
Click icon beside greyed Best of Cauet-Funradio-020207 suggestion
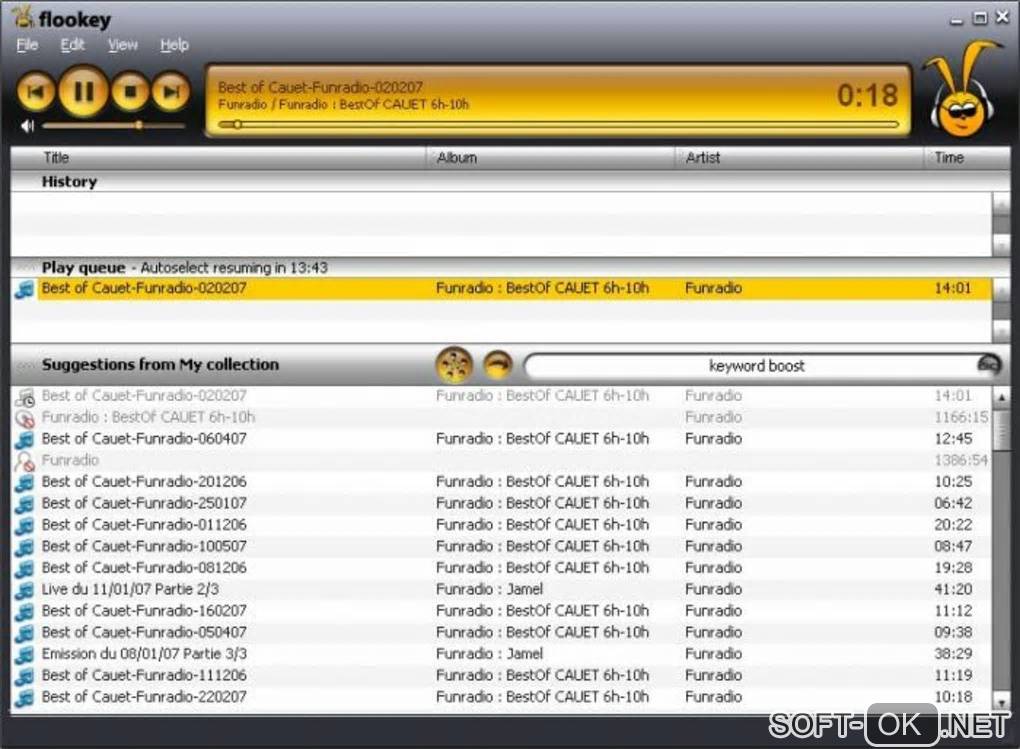point(25,396)
